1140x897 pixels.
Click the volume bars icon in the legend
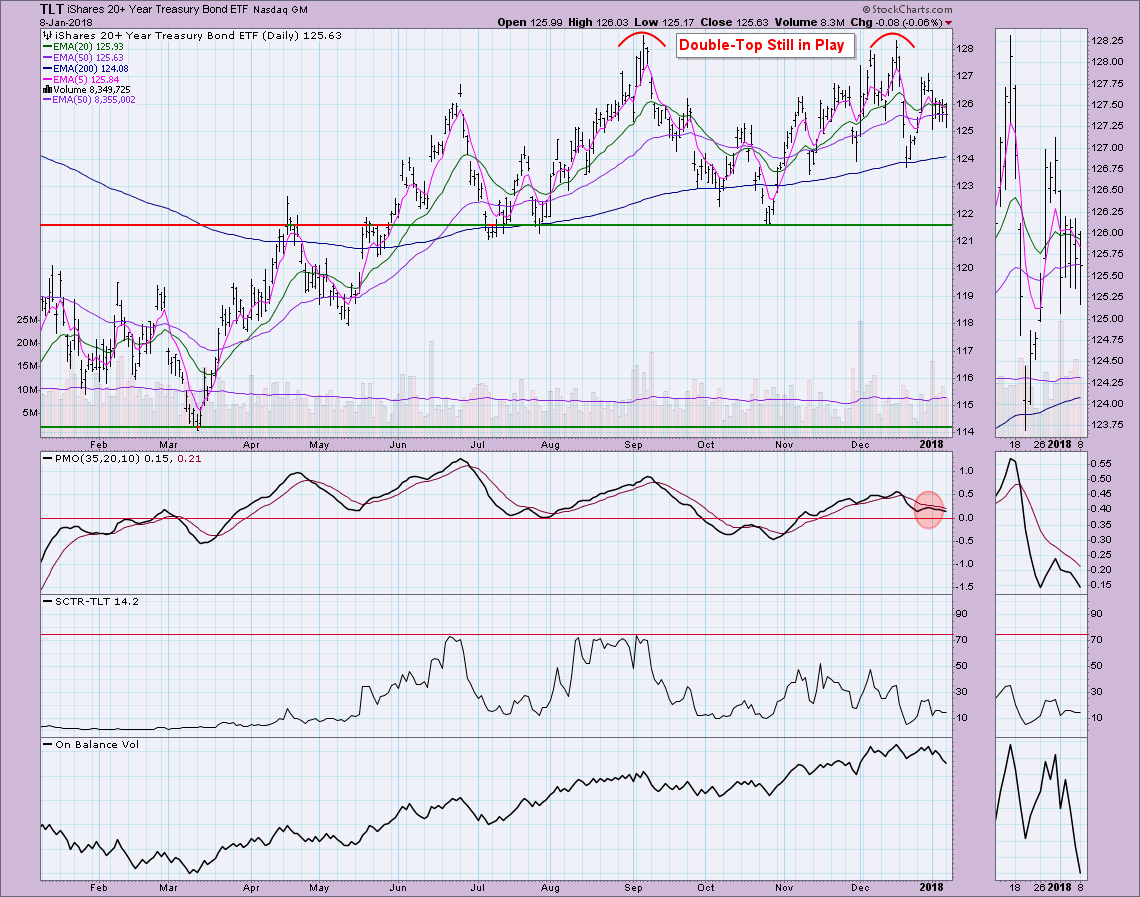(46, 89)
